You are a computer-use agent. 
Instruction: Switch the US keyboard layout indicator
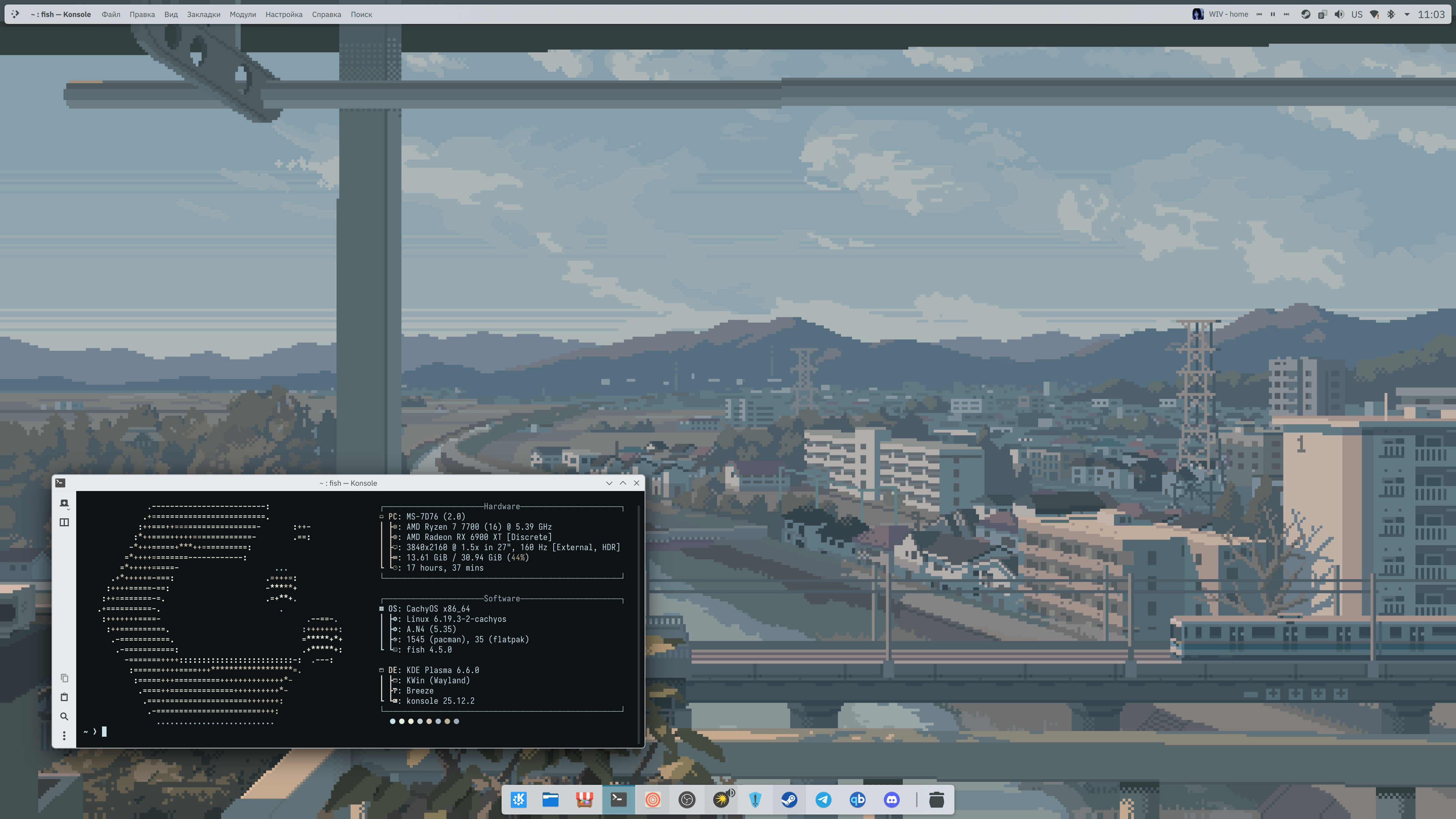click(x=1357, y=14)
